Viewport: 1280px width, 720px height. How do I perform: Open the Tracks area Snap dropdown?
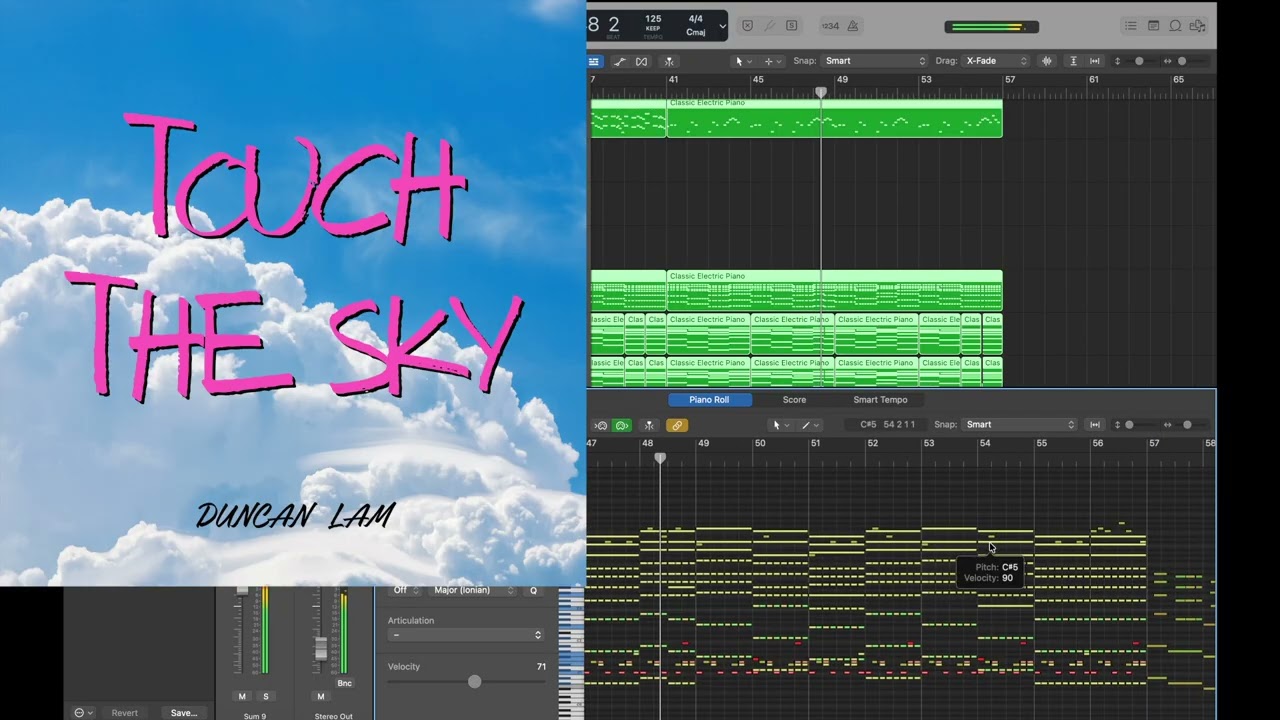coord(875,61)
